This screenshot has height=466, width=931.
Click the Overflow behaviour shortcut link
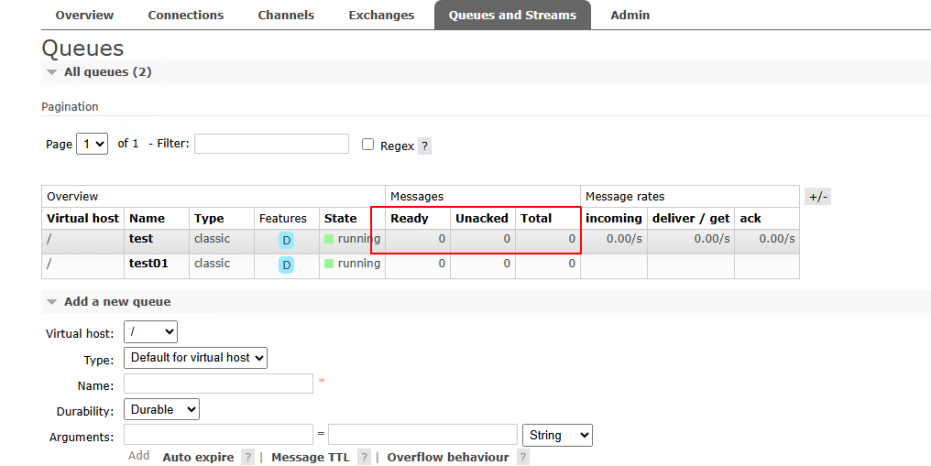pyautogui.click(x=448, y=457)
